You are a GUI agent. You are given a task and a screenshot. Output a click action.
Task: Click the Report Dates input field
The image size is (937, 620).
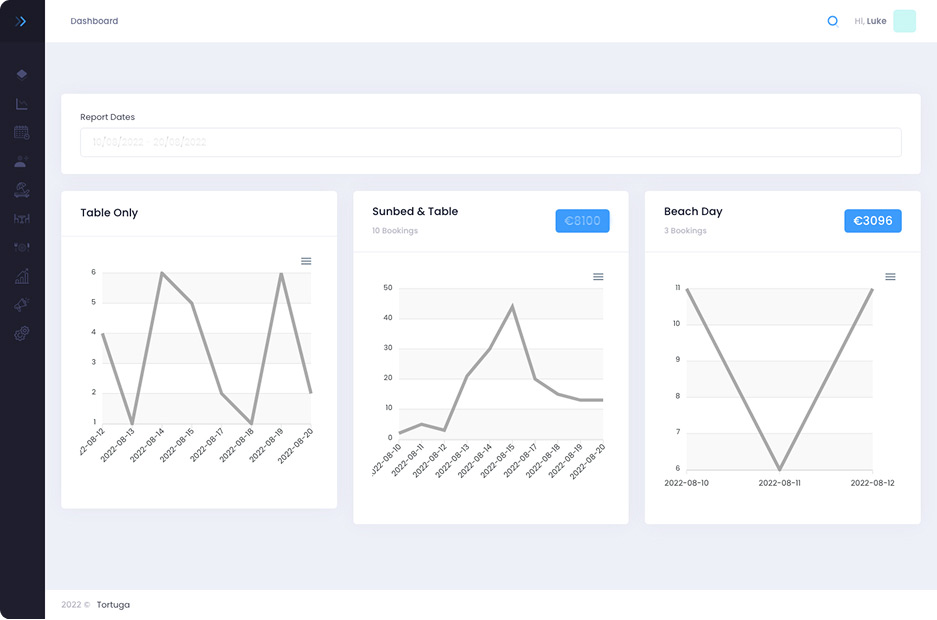point(490,142)
